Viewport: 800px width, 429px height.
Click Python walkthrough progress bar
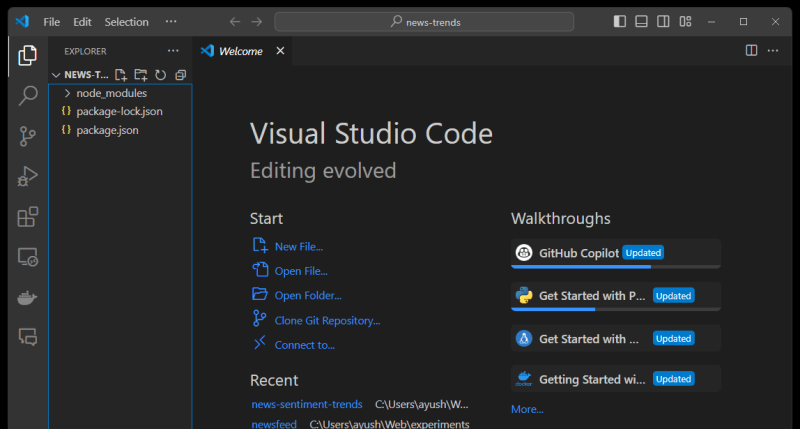point(615,309)
